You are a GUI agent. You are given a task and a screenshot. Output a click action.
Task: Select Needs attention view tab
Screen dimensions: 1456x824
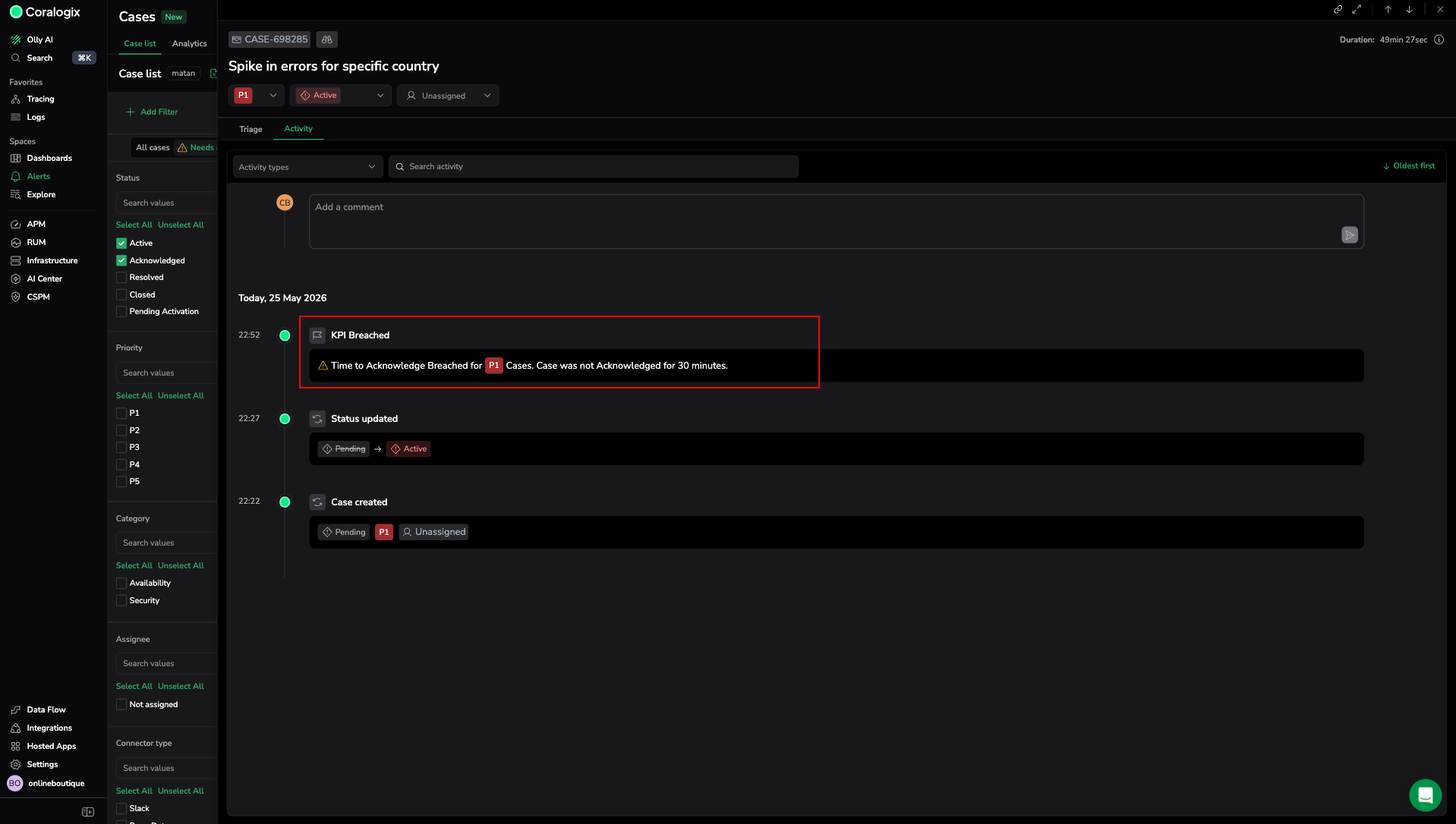click(196, 147)
